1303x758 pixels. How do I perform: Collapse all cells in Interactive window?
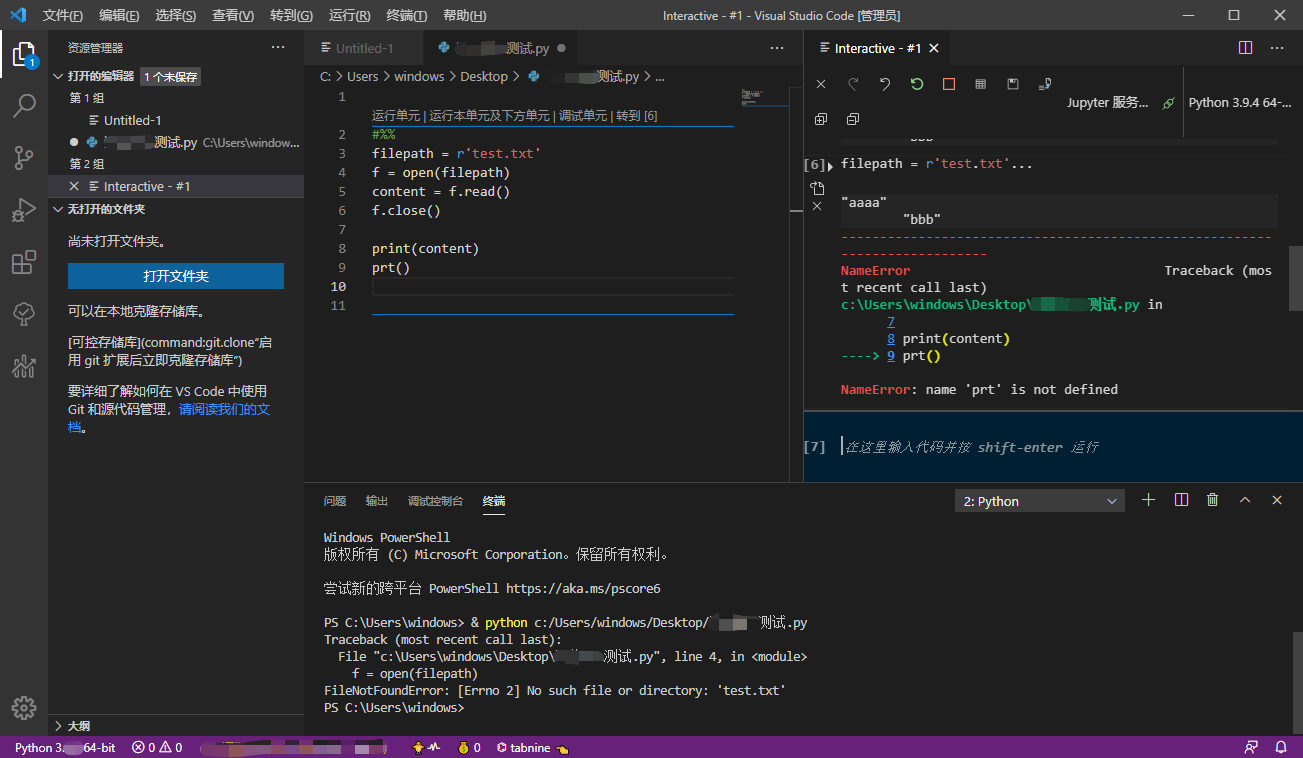tap(853, 119)
